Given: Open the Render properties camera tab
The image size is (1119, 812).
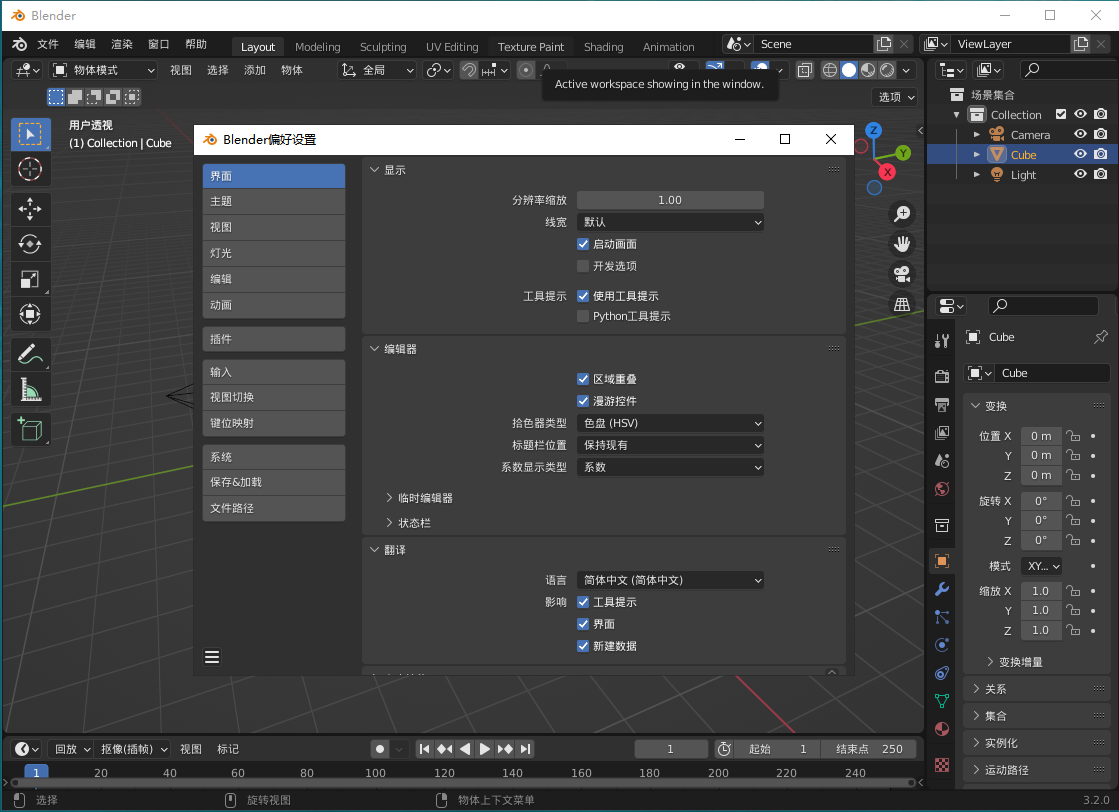Looking at the screenshot, I should [941, 374].
